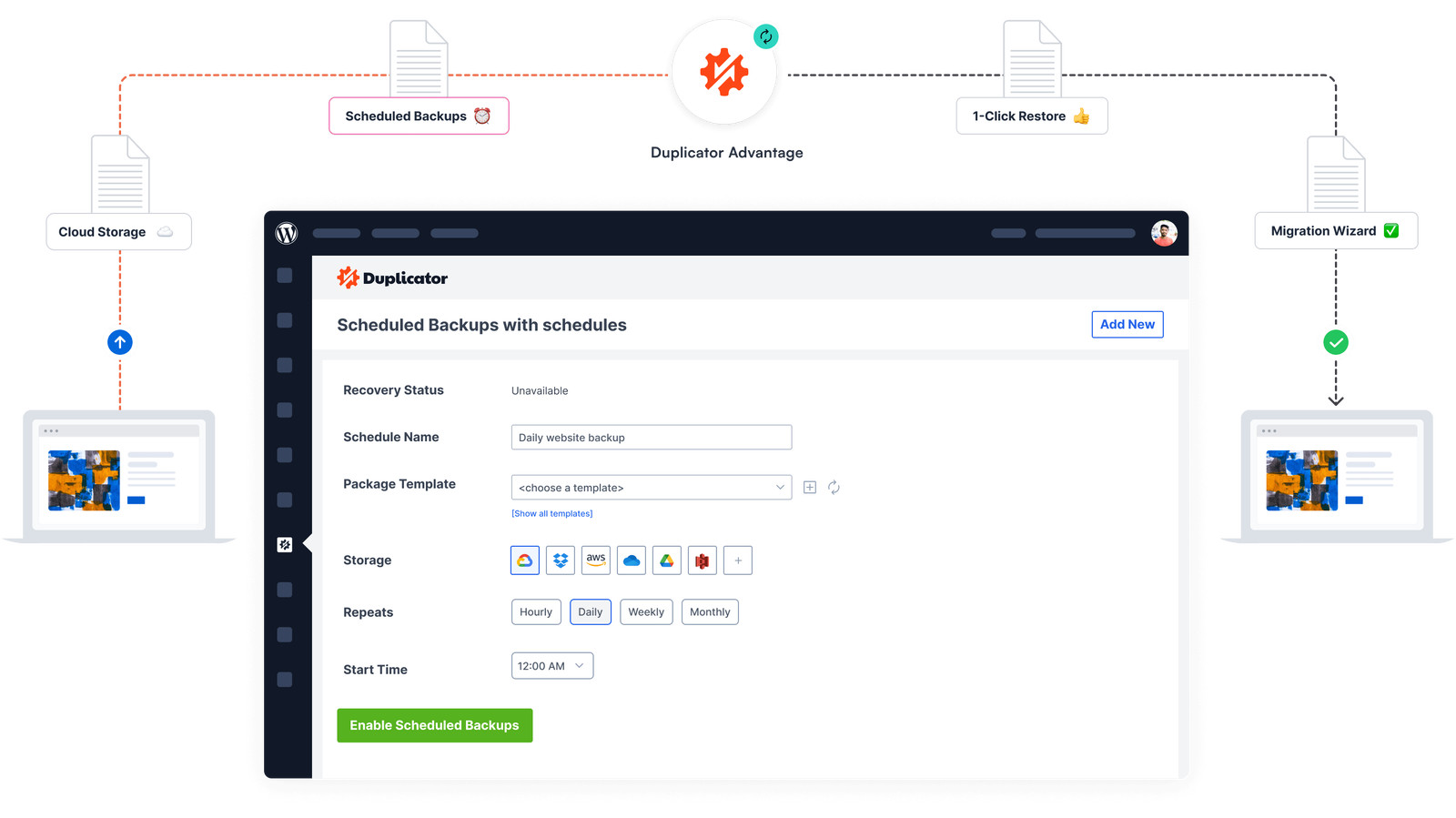The image size is (1456, 818).
Task: Set repeats to Hourly
Action: 536,612
